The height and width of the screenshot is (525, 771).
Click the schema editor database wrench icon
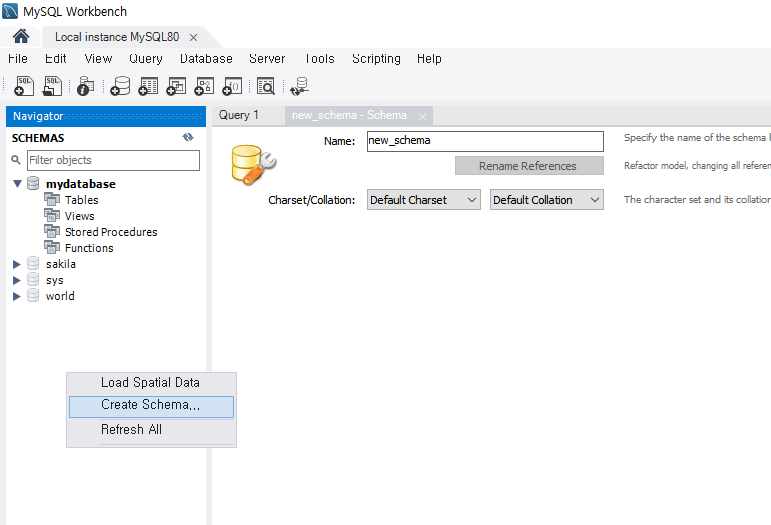click(x=253, y=165)
